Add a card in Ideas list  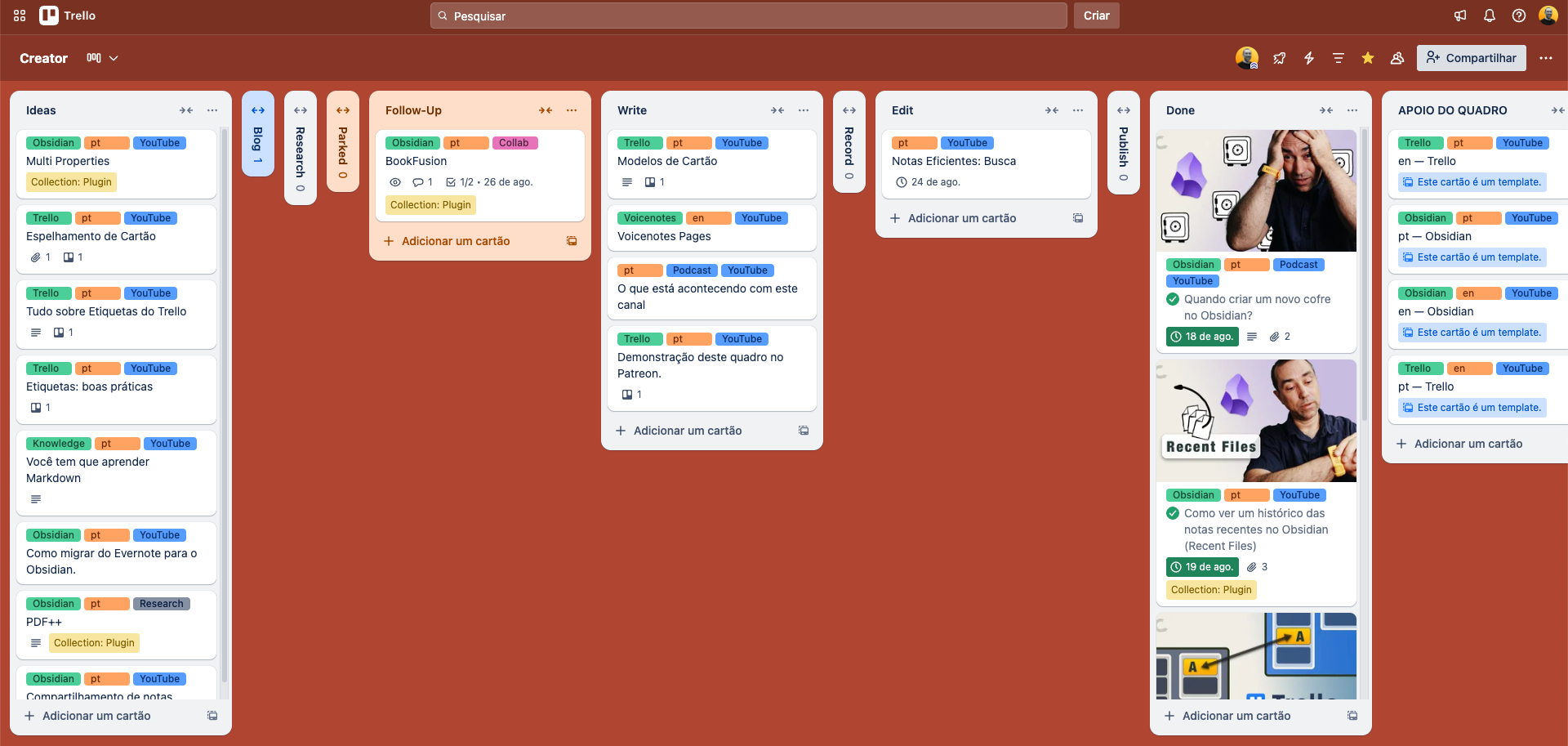click(x=108, y=716)
